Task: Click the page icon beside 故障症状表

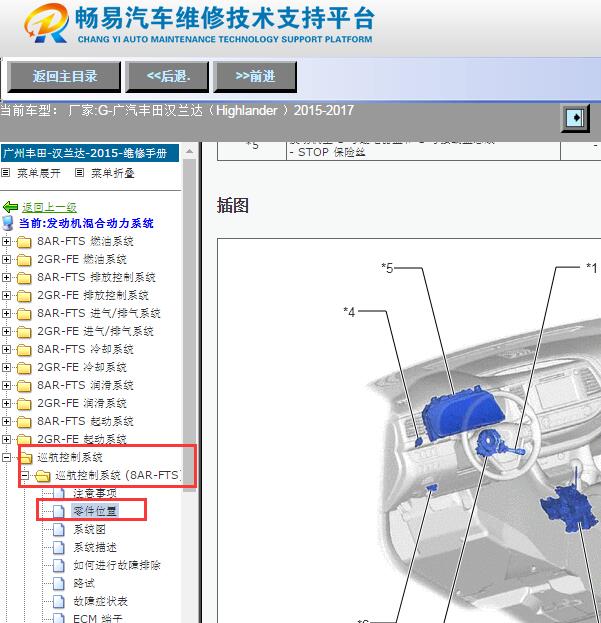Action: click(x=59, y=602)
